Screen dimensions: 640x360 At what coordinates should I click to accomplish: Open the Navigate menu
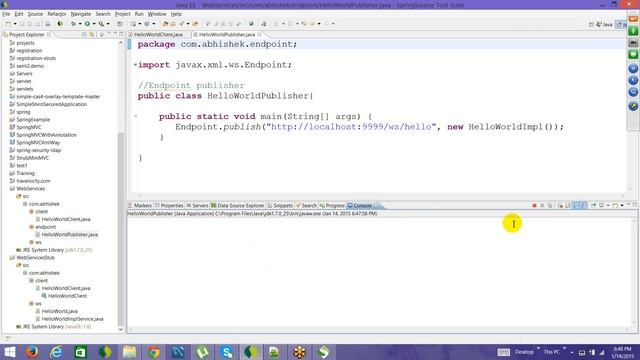pos(80,14)
